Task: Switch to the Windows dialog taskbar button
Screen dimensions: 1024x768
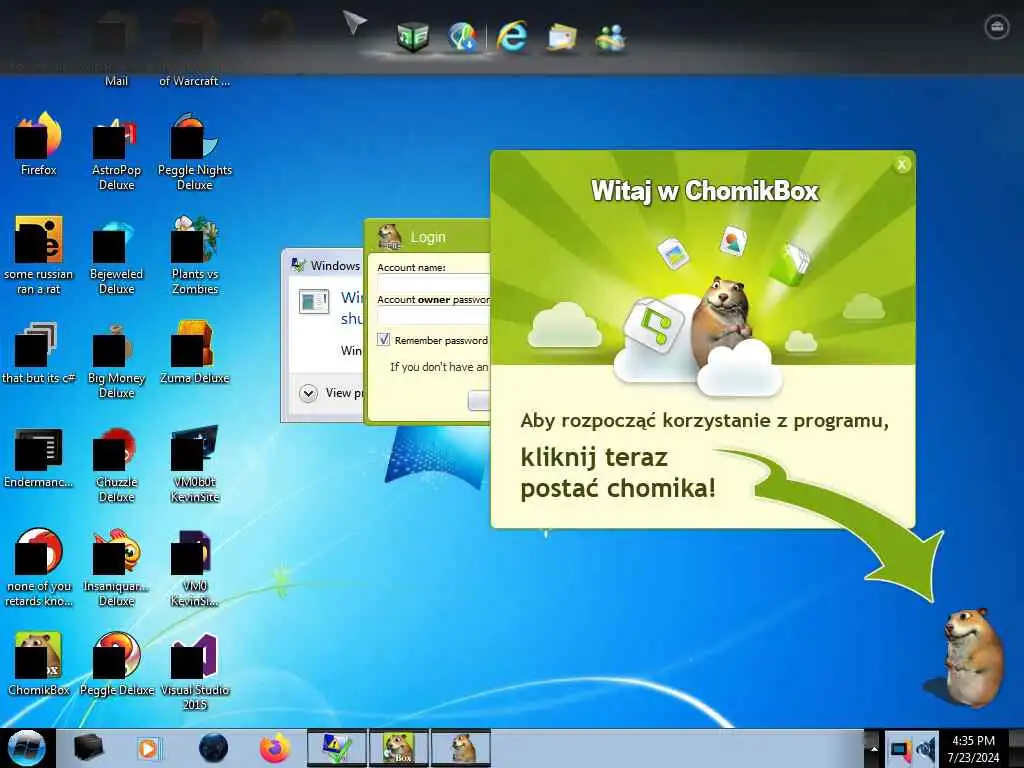Action: pos(337,748)
